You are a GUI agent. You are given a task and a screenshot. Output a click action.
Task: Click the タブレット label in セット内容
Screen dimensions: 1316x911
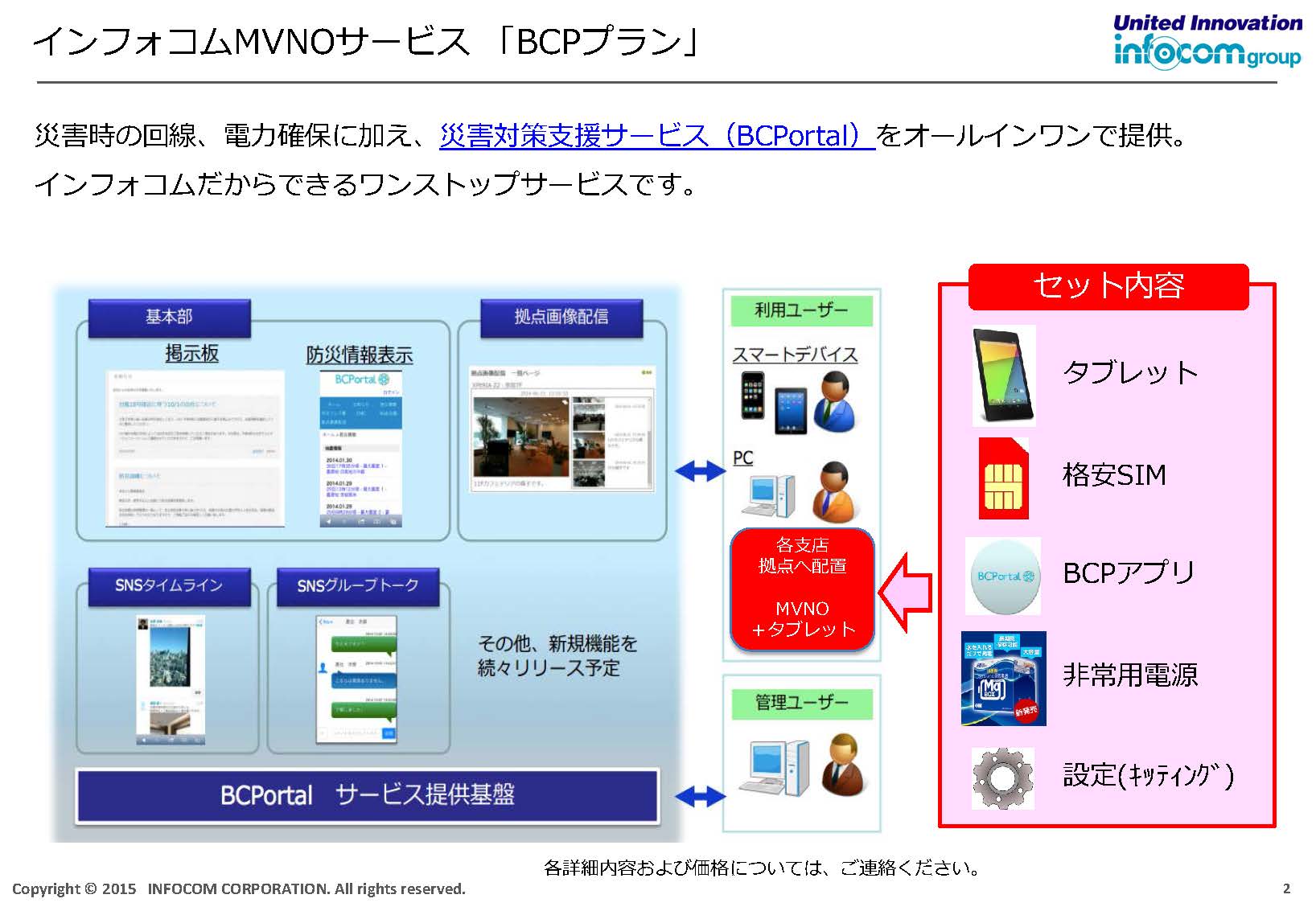tap(1130, 372)
